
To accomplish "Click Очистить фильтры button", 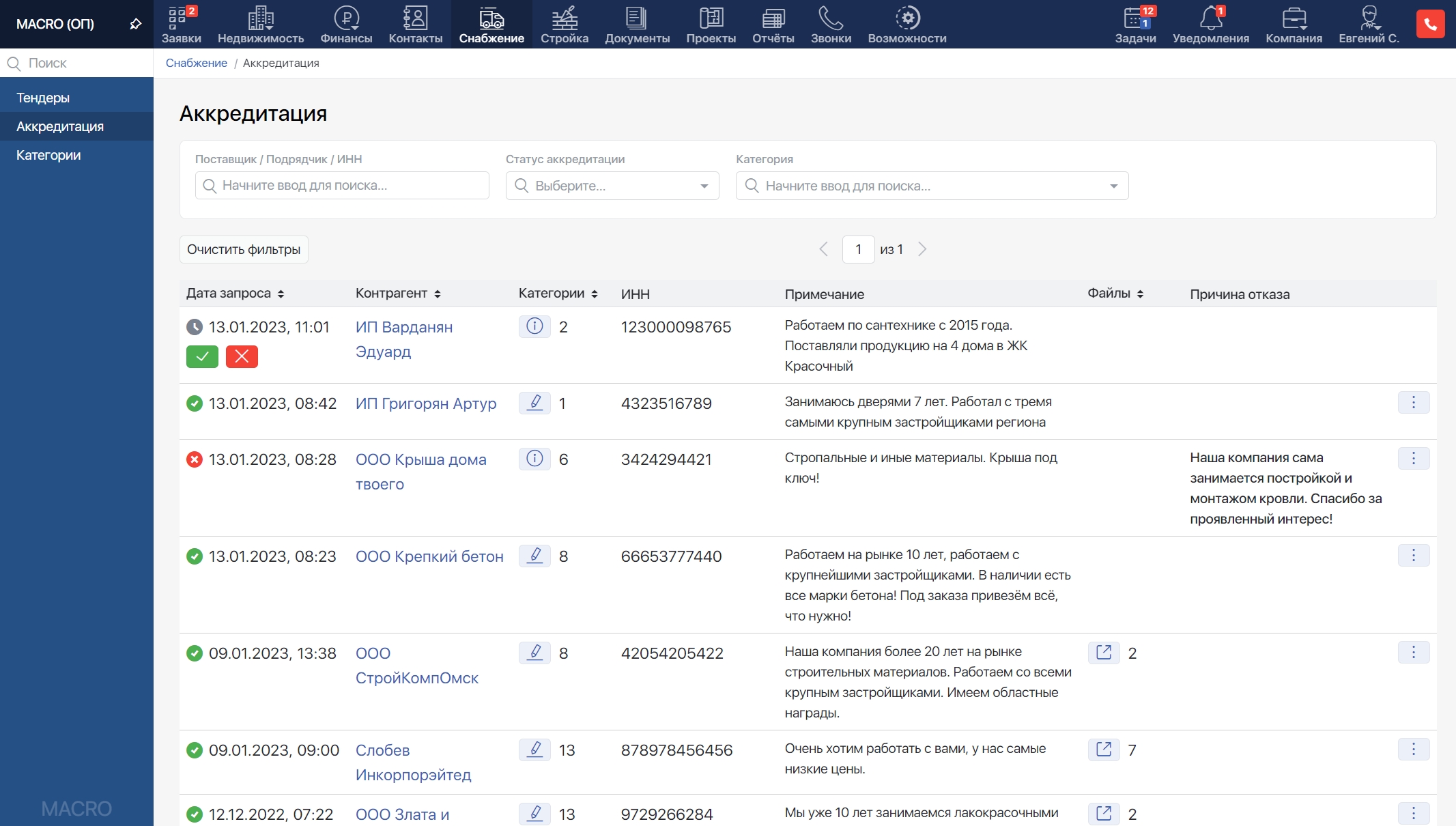I will point(244,249).
